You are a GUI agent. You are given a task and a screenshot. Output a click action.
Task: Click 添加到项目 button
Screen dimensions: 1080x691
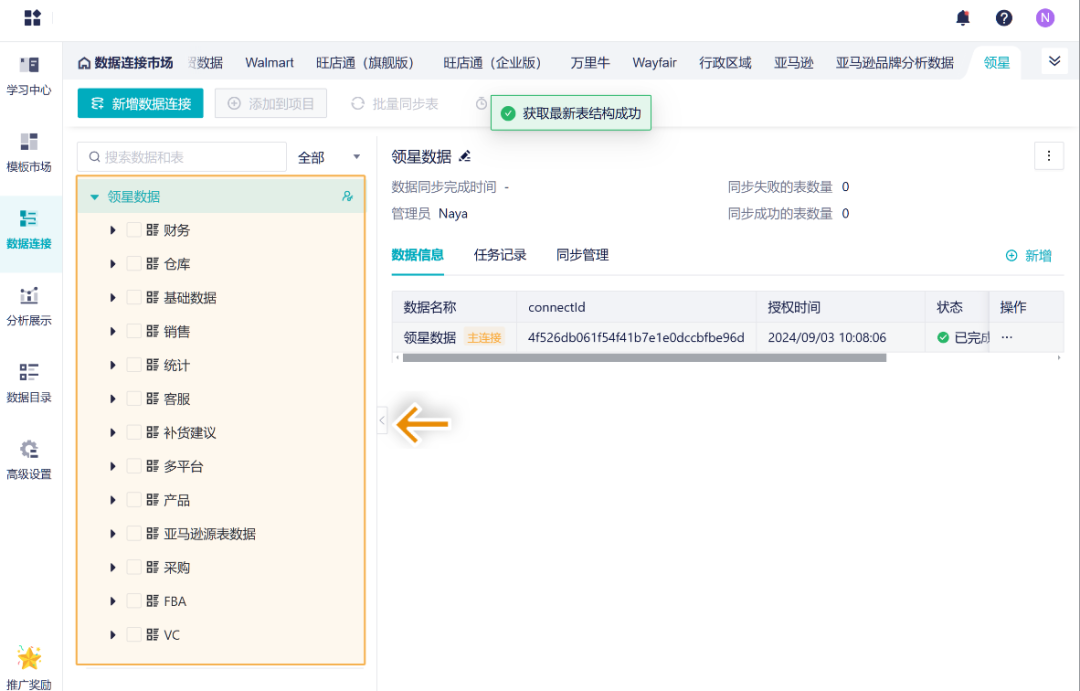point(271,103)
